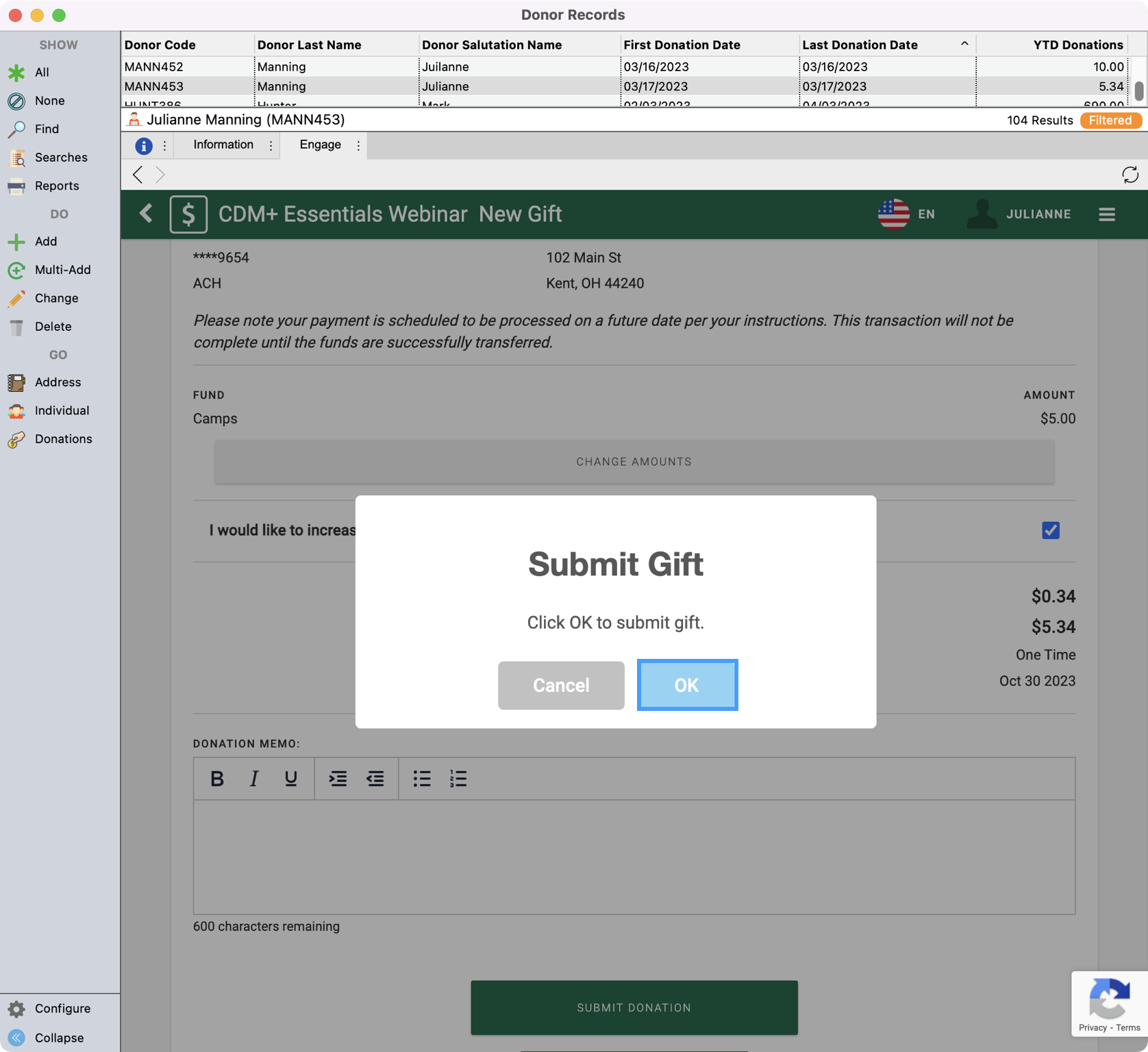Click the Bold formatting icon

tap(217, 779)
